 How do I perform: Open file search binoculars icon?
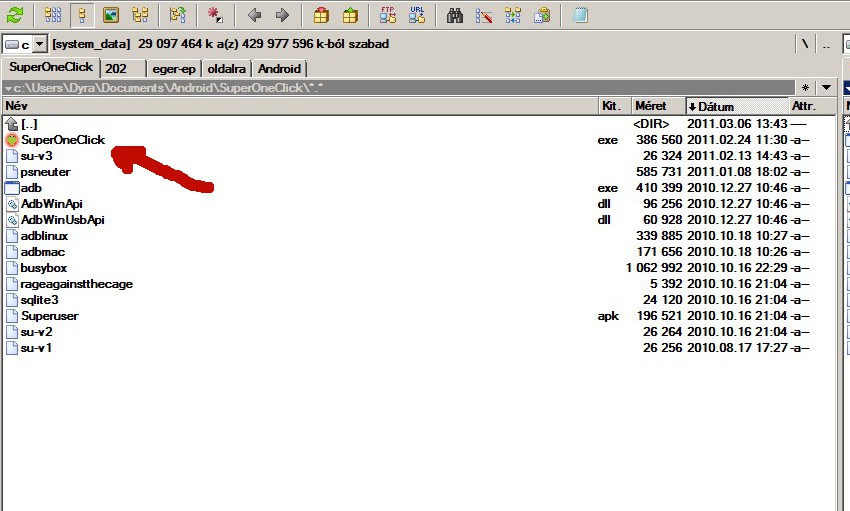(455, 15)
